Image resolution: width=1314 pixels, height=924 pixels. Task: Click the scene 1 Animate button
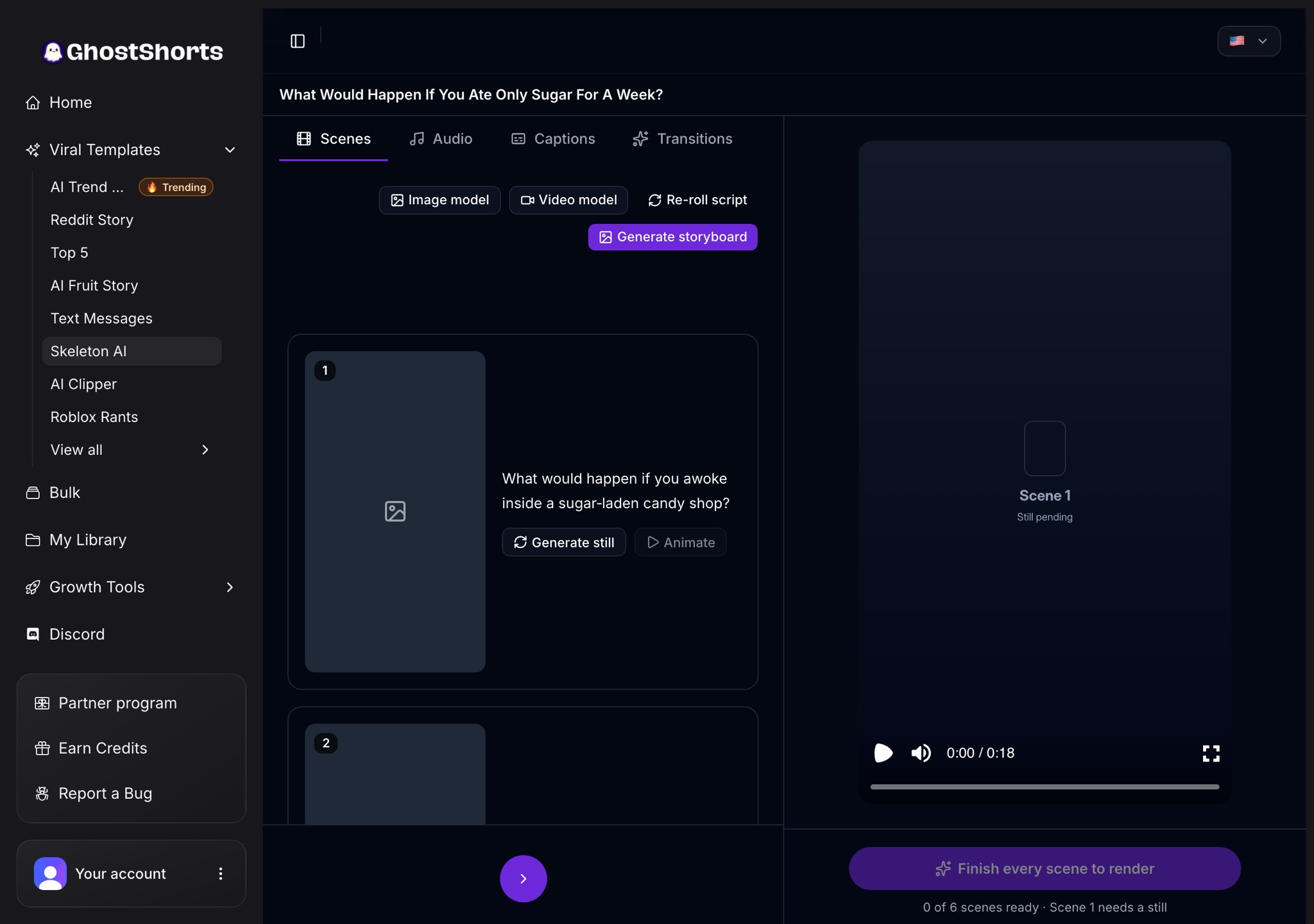tap(680, 542)
